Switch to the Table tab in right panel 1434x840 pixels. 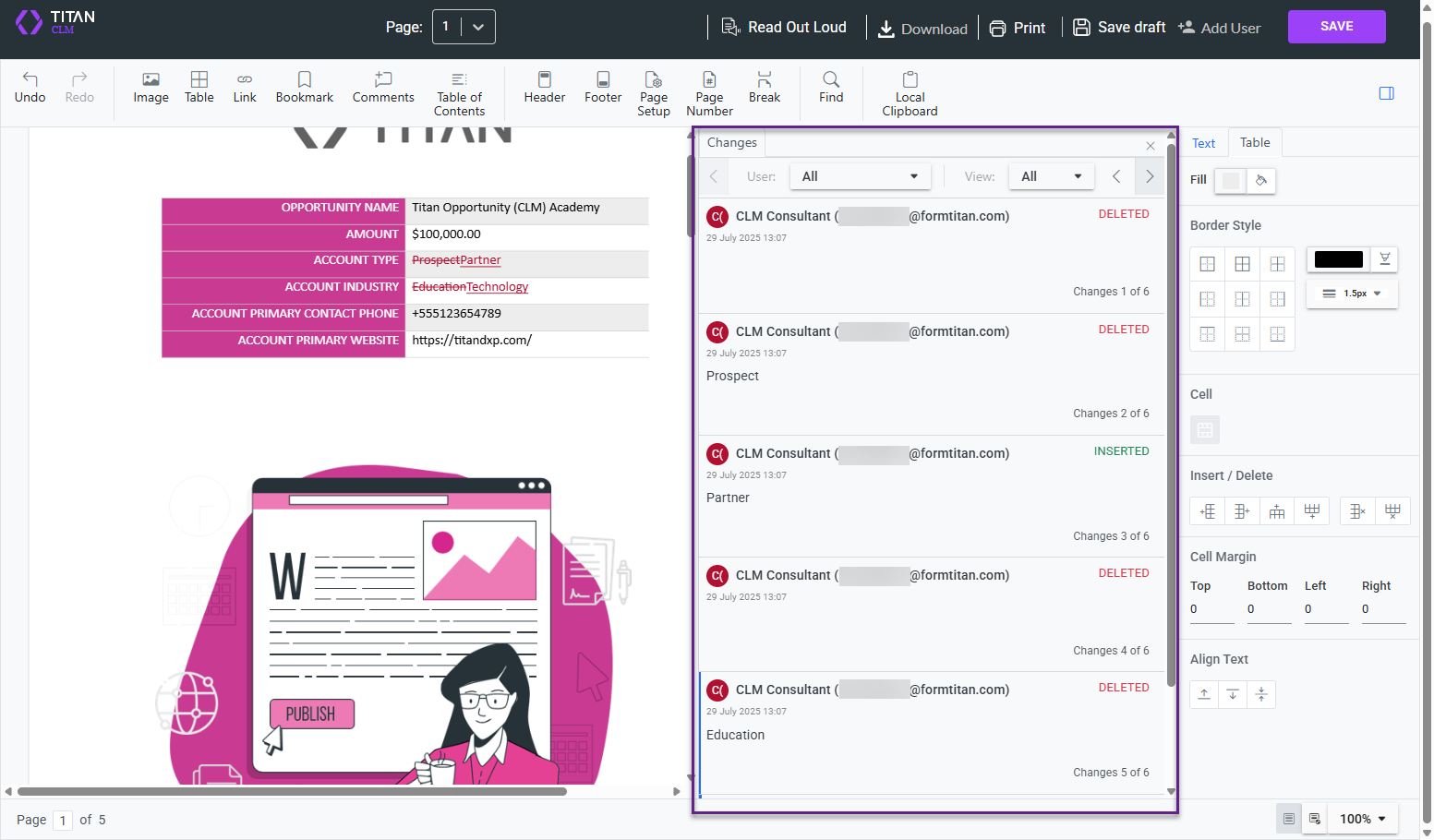tap(1254, 142)
